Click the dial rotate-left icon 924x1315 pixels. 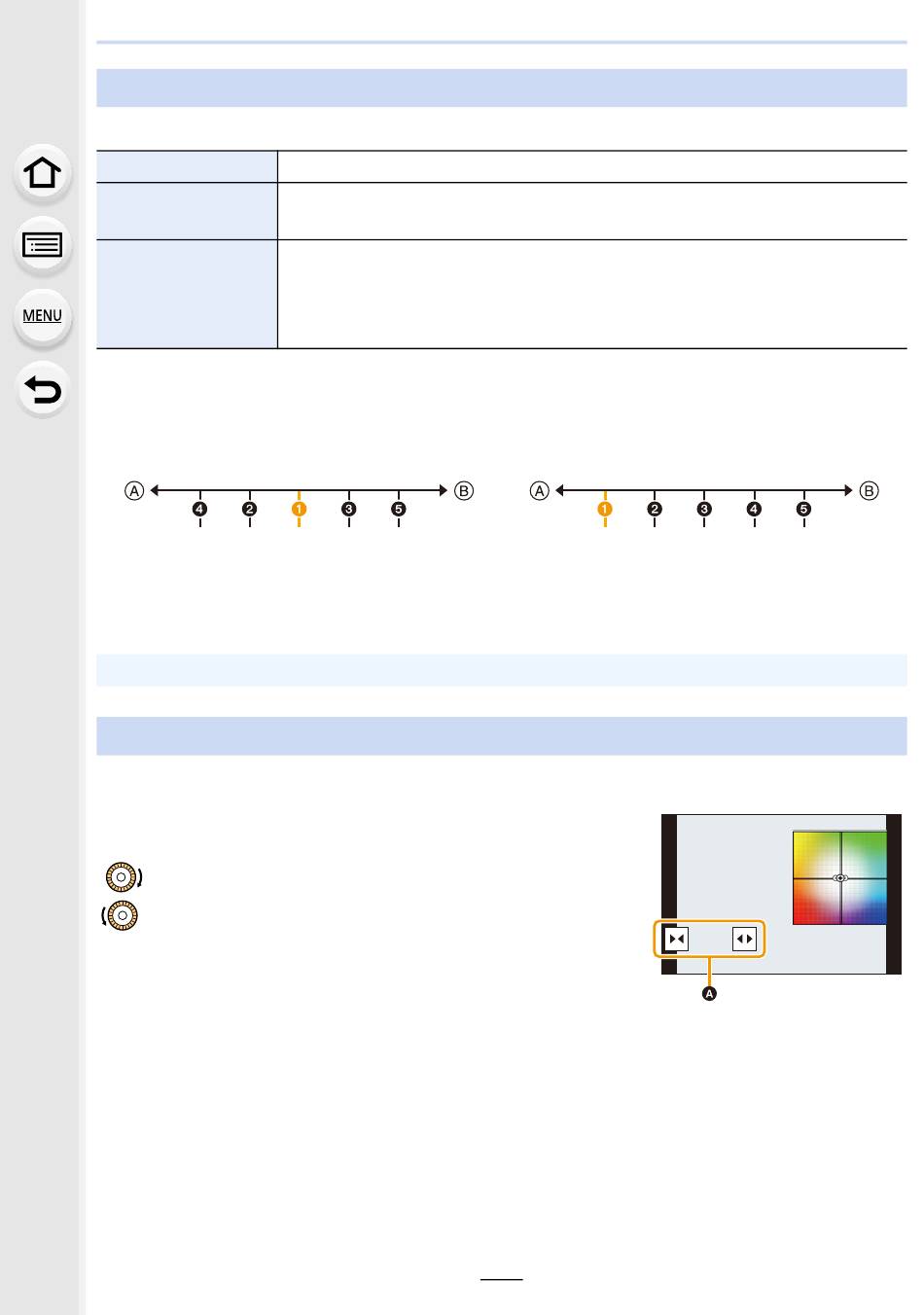coord(122,915)
